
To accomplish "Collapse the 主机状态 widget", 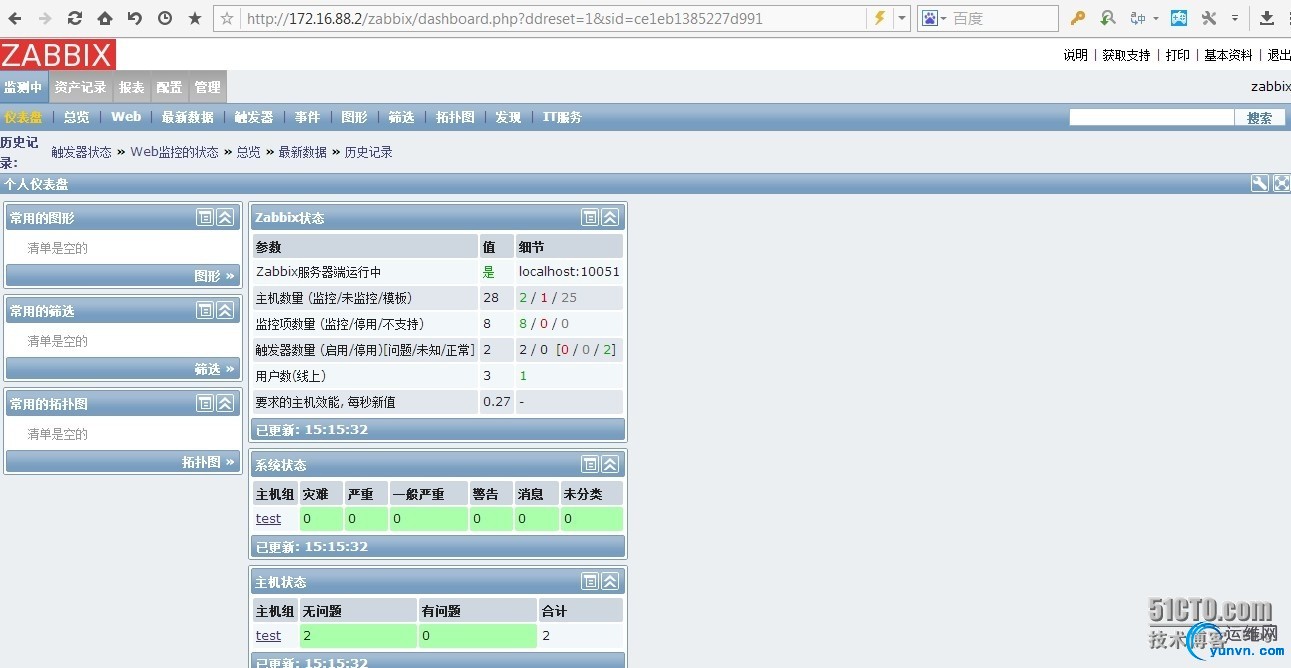I will (610, 581).
